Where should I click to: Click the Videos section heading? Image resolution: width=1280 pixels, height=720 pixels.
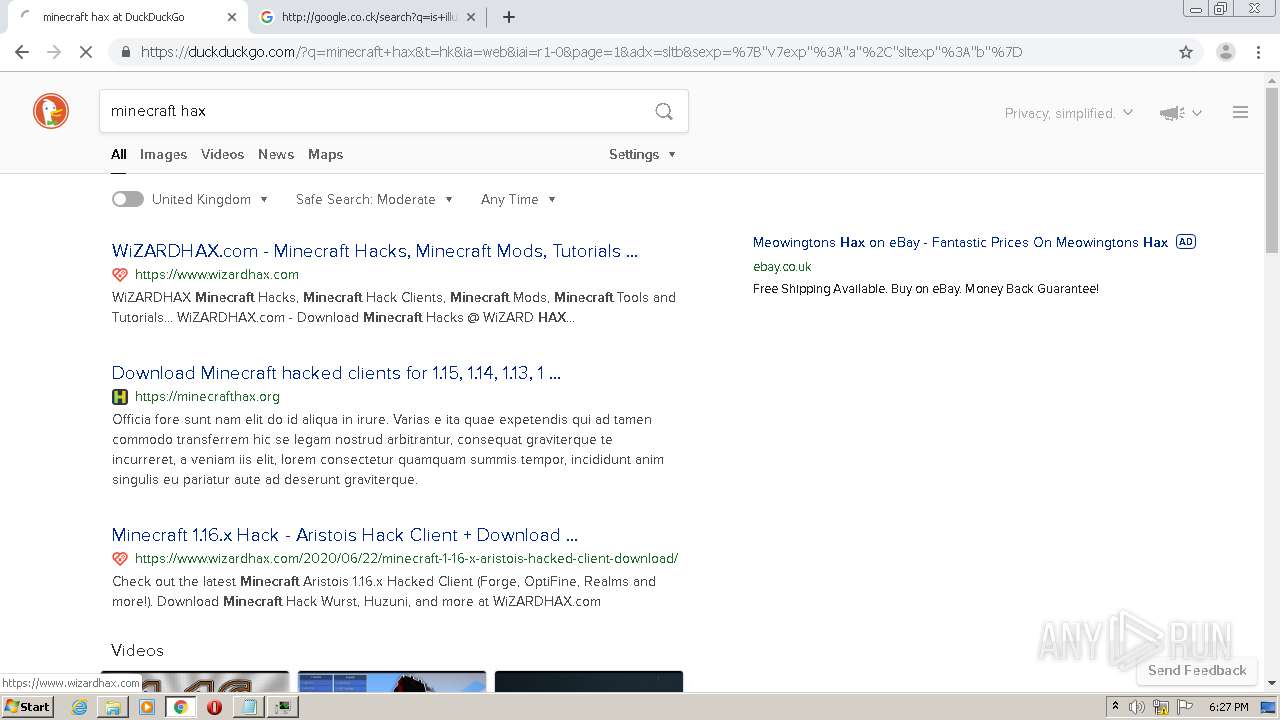tap(137, 650)
